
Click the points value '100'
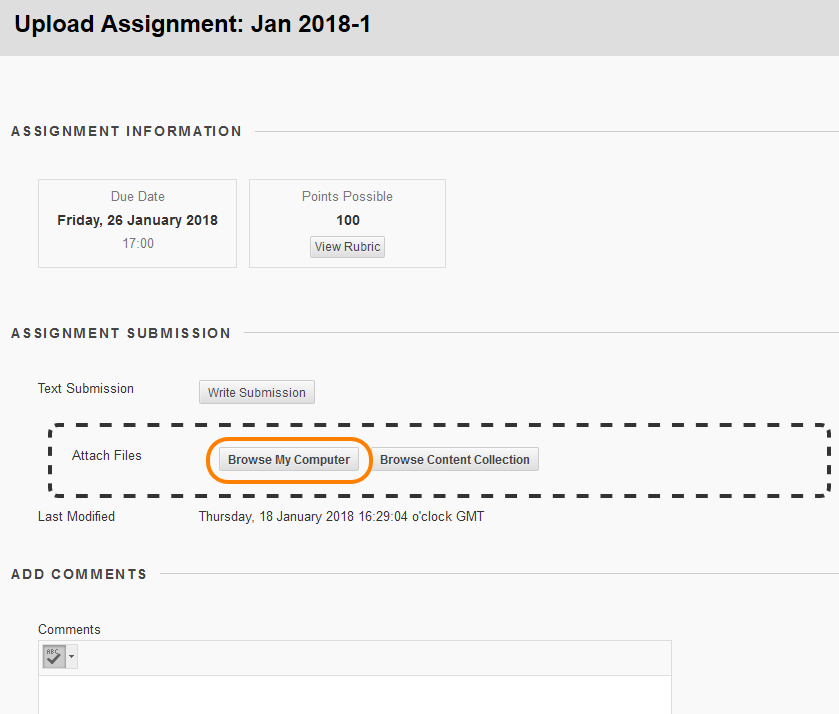click(348, 220)
